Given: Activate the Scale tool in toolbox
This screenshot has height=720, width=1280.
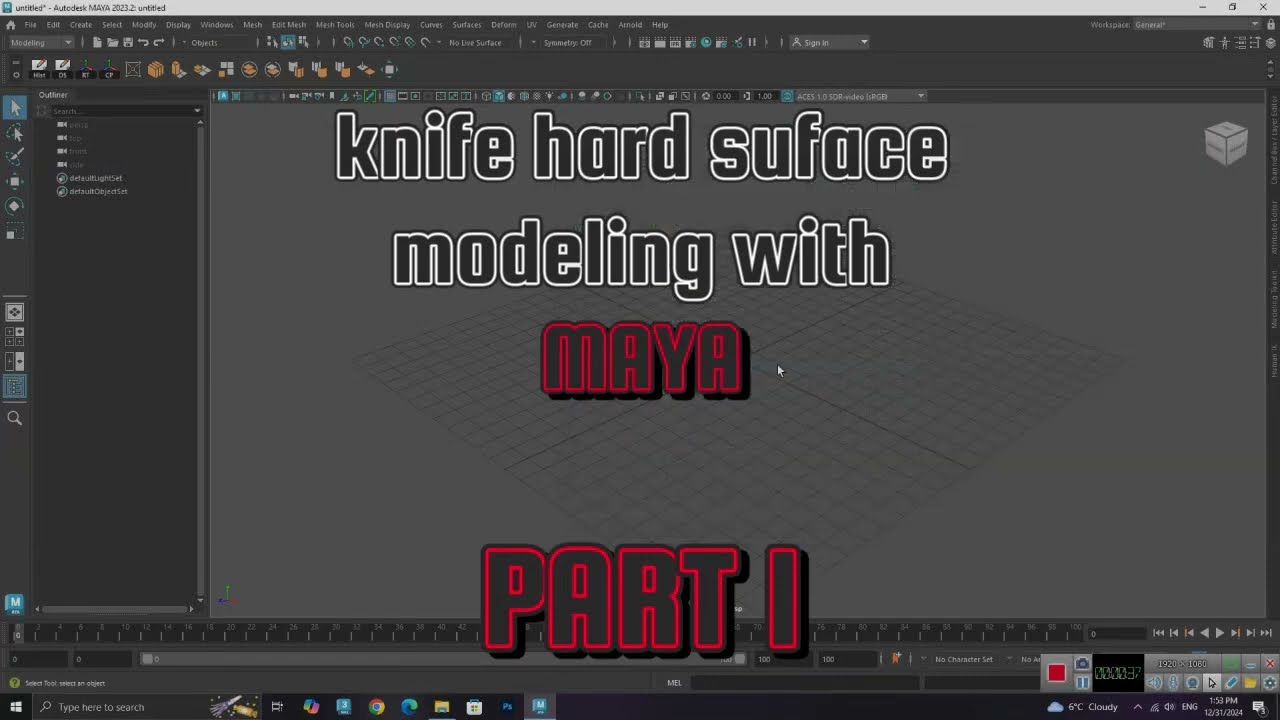Looking at the screenshot, I should [x=14, y=232].
